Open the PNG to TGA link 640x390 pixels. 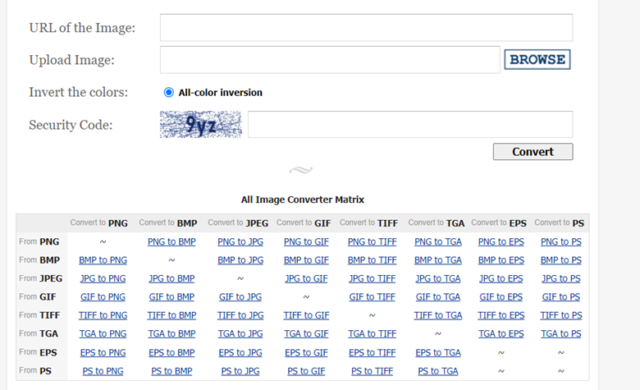tap(438, 242)
